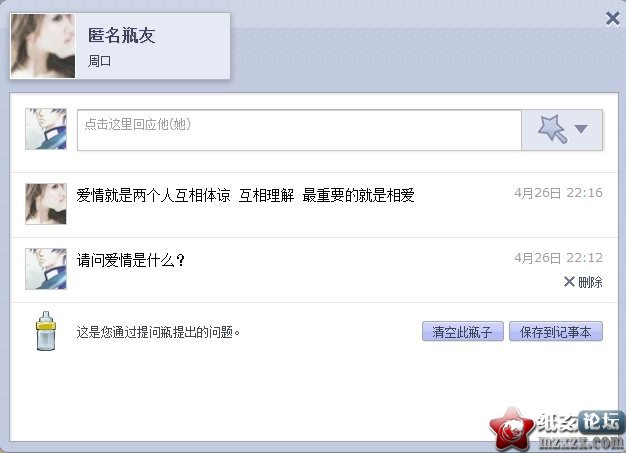Click the magic wand star icon
Screen dimensions: 626x453
(x=552, y=129)
